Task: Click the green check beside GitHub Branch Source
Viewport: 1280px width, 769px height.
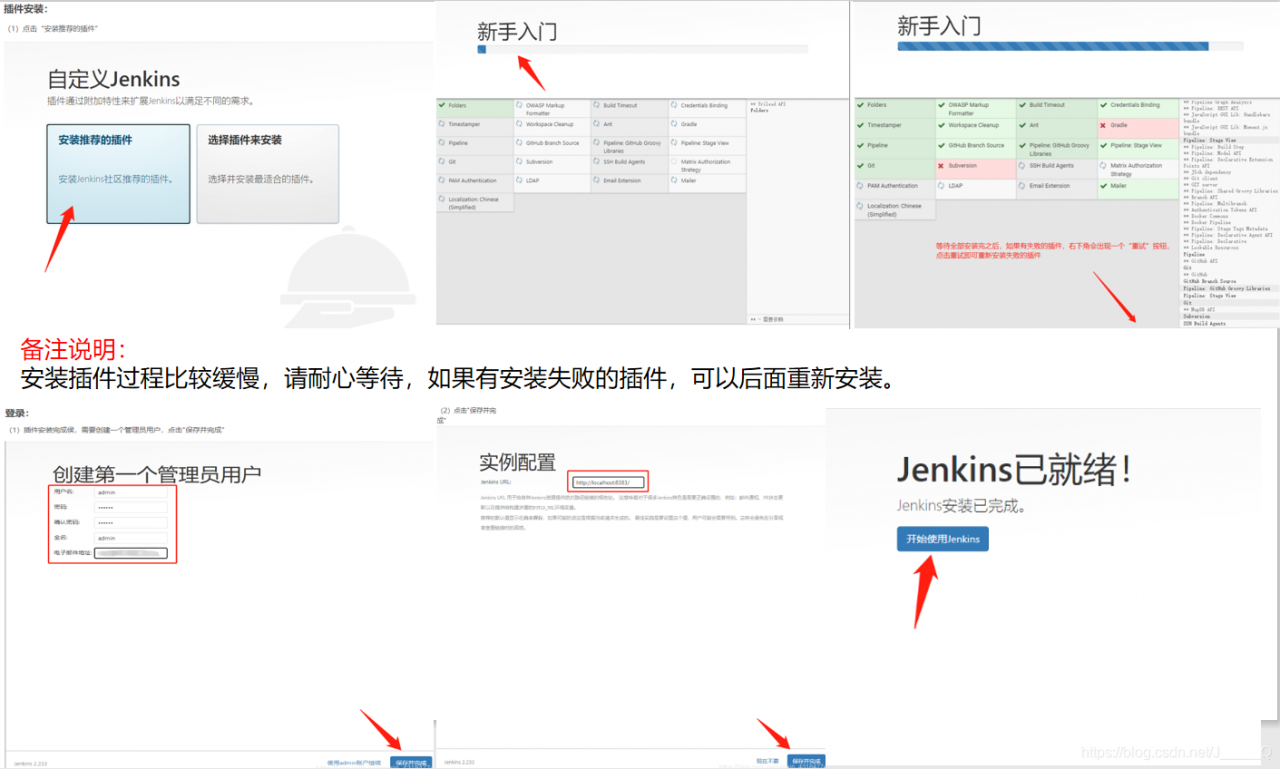Action: coord(942,145)
